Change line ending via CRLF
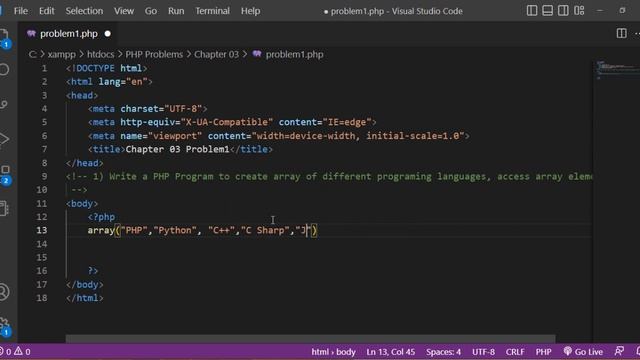640x360 pixels. [515, 351]
